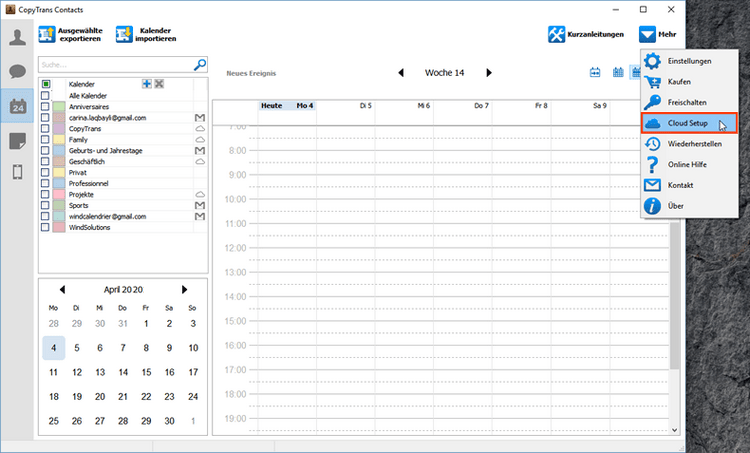Click the windcalendrier@gmail.com calendar name
The width and height of the screenshot is (750, 453).
(107, 216)
